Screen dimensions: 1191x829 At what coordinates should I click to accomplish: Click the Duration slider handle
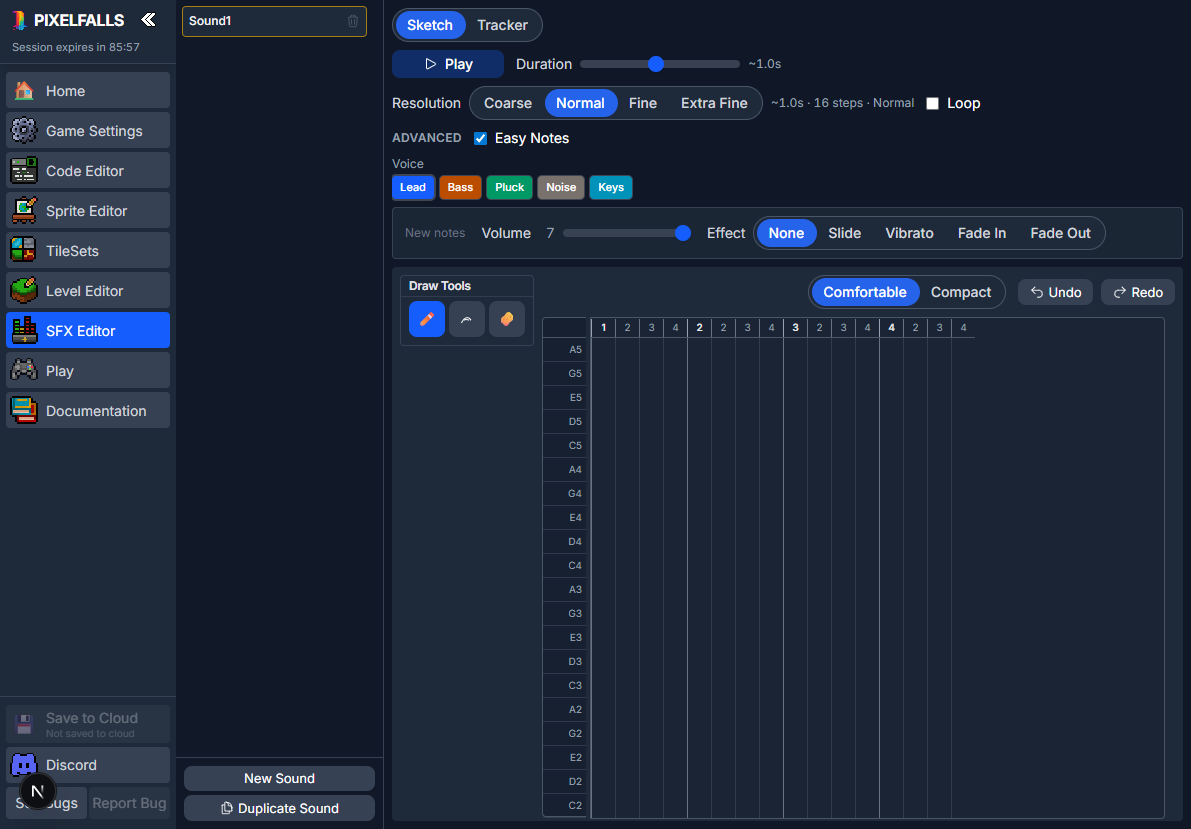pyautogui.click(x=656, y=65)
